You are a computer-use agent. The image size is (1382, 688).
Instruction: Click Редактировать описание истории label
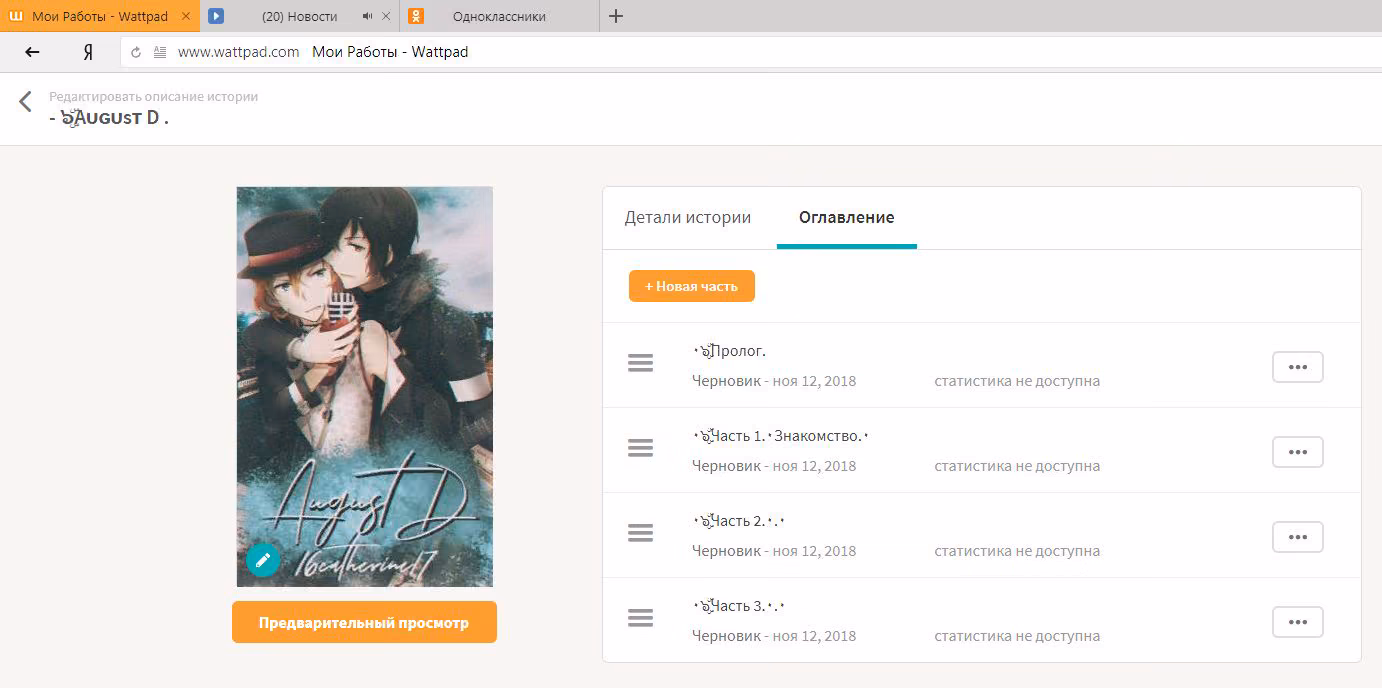coord(154,97)
